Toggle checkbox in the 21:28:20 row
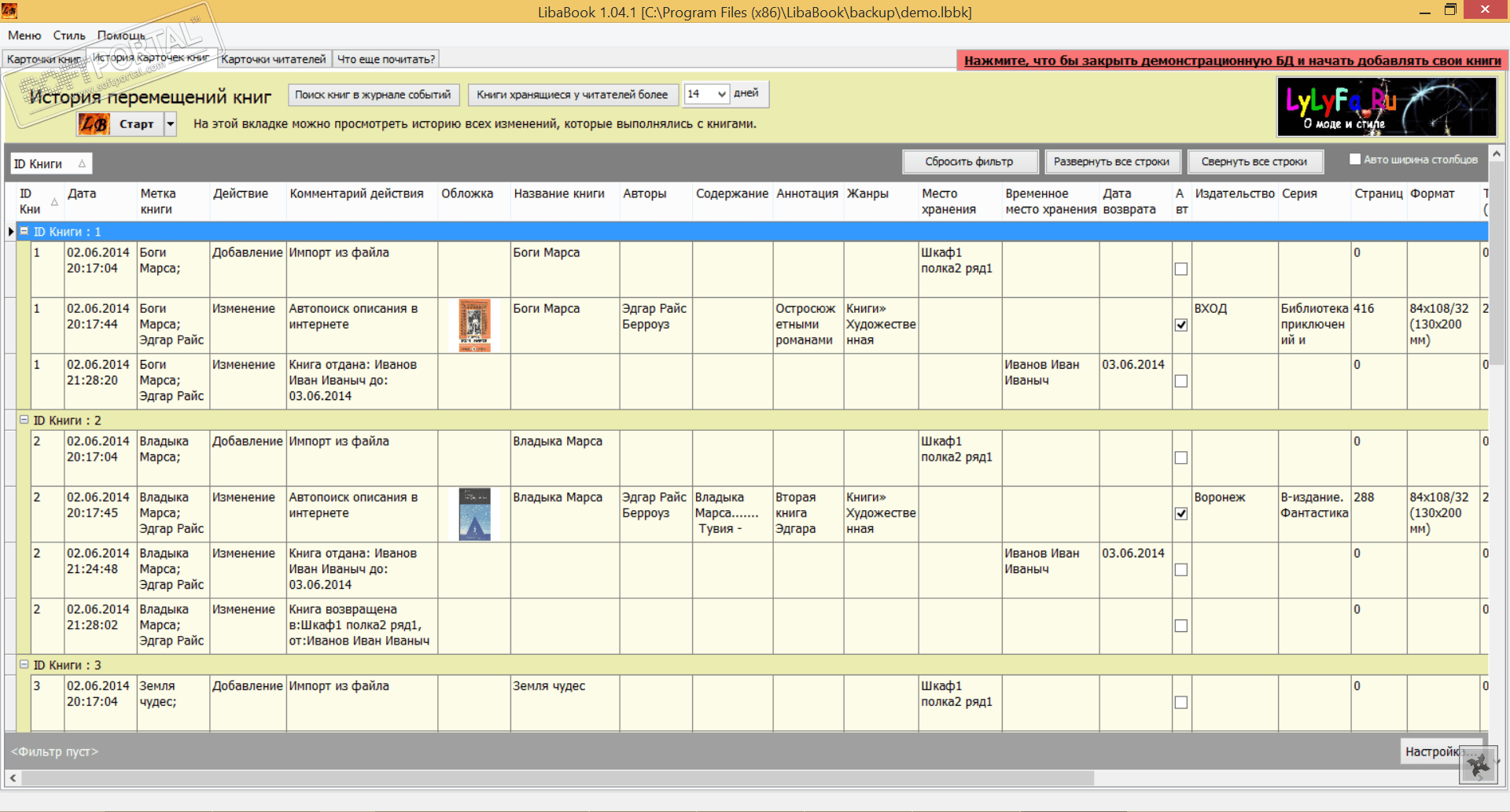This screenshot has width=1510, height=812. point(1181,381)
